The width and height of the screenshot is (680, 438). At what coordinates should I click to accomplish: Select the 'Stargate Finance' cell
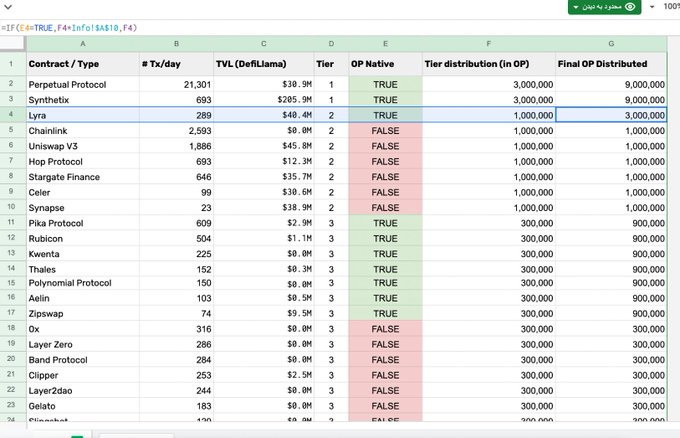point(83,177)
